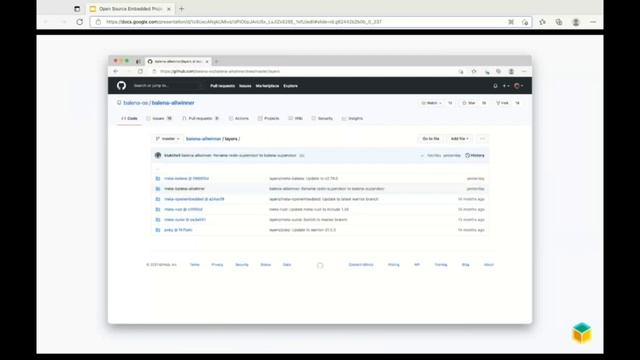Open the profile icon in outer browser toolbar
This screenshot has height=360, width=640.
point(576,22)
